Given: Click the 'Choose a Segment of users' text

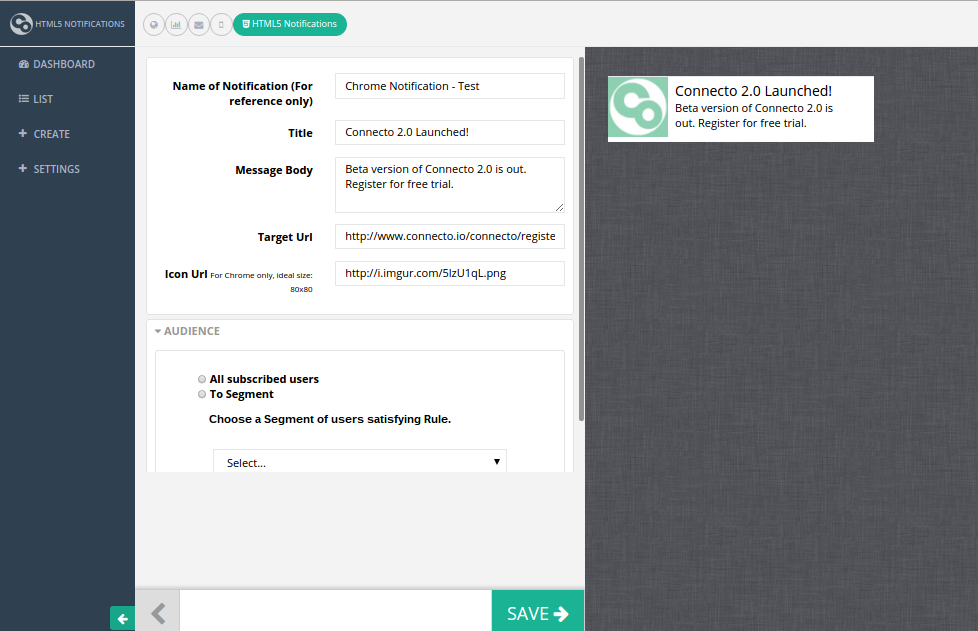Looking at the screenshot, I should click(x=330, y=419).
